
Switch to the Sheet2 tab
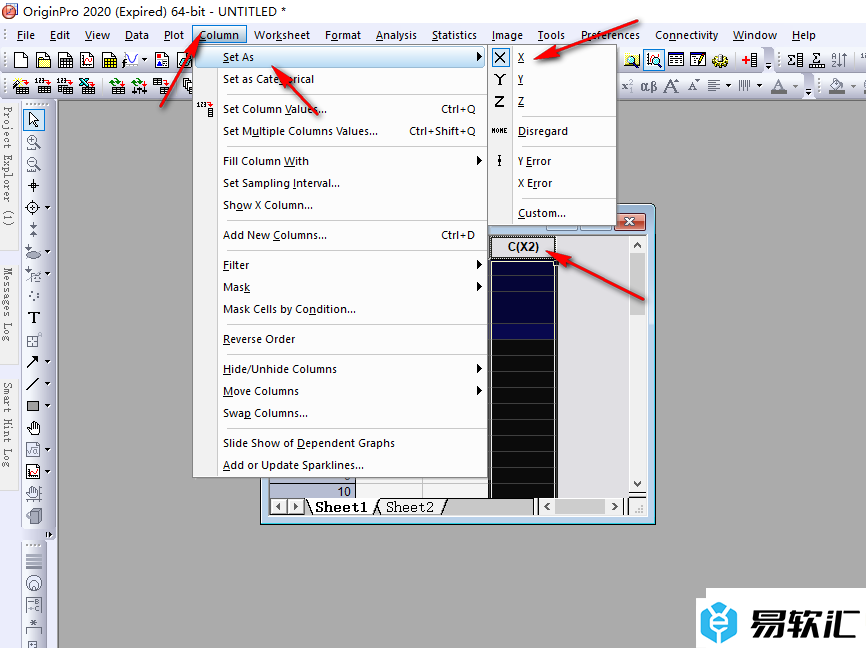(410, 507)
